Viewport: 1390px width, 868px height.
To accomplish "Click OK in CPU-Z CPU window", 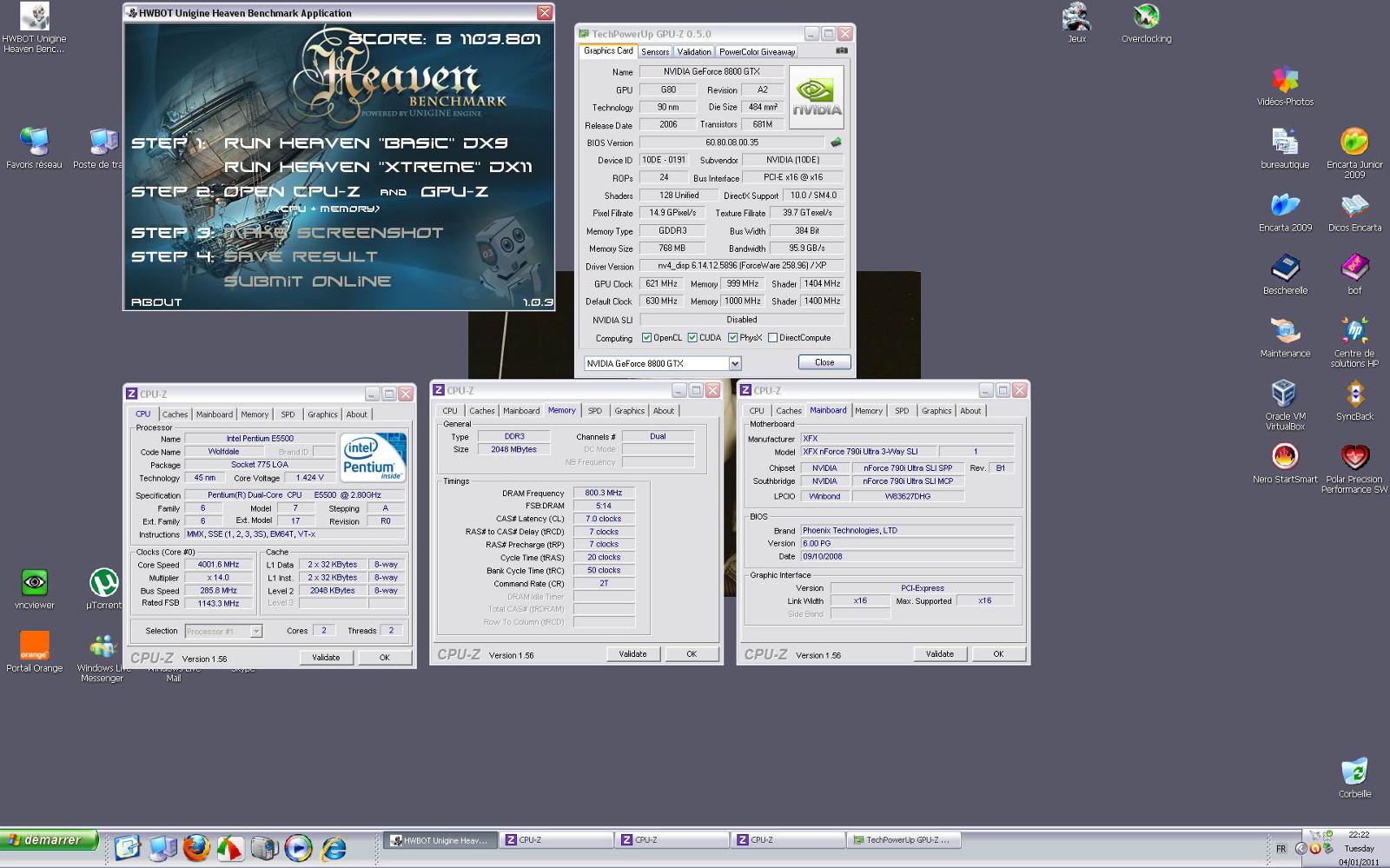I will coord(384,658).
